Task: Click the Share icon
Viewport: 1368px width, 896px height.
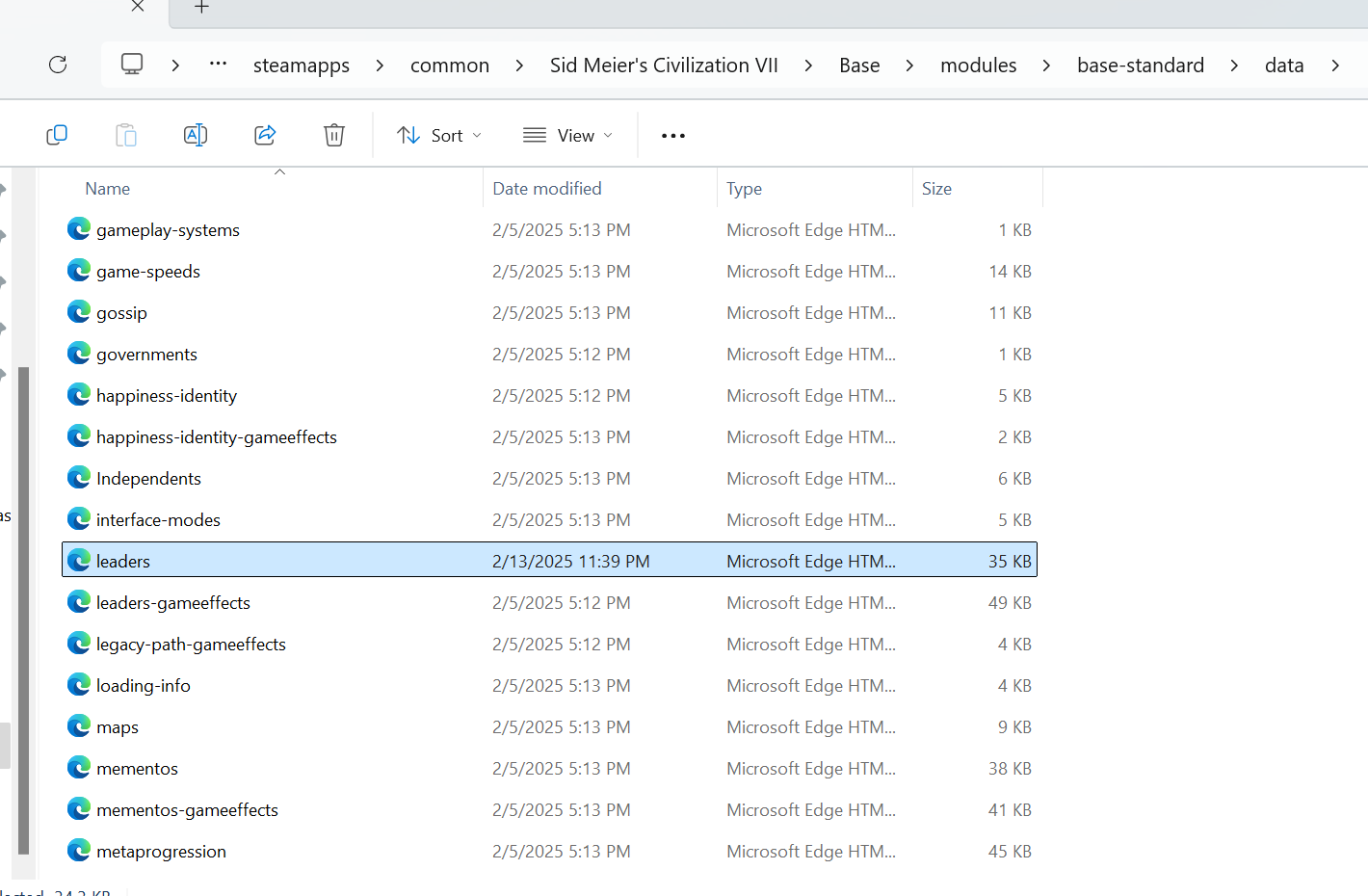Action: click(265, 136)
